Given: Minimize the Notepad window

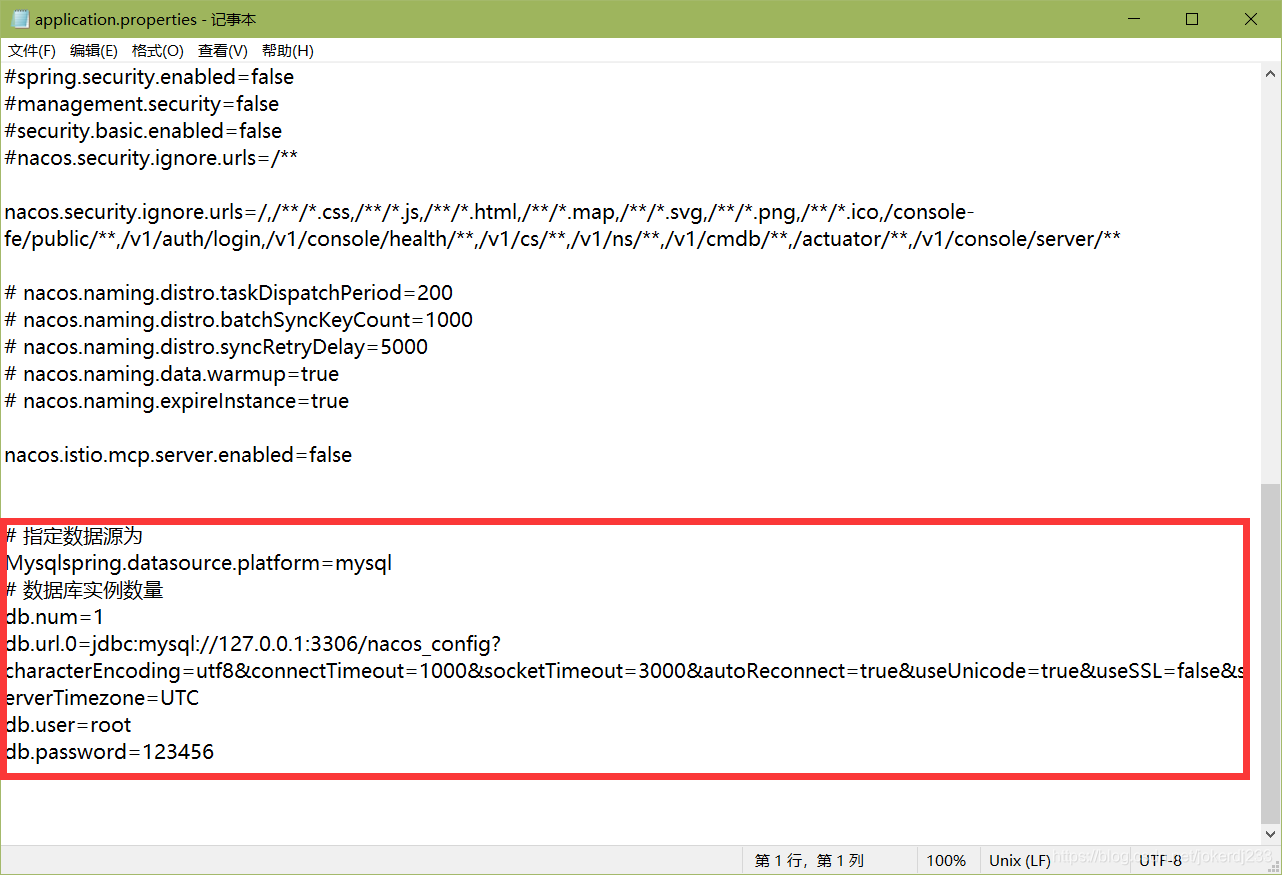Looking at the screenshot, I should 1133,19.
